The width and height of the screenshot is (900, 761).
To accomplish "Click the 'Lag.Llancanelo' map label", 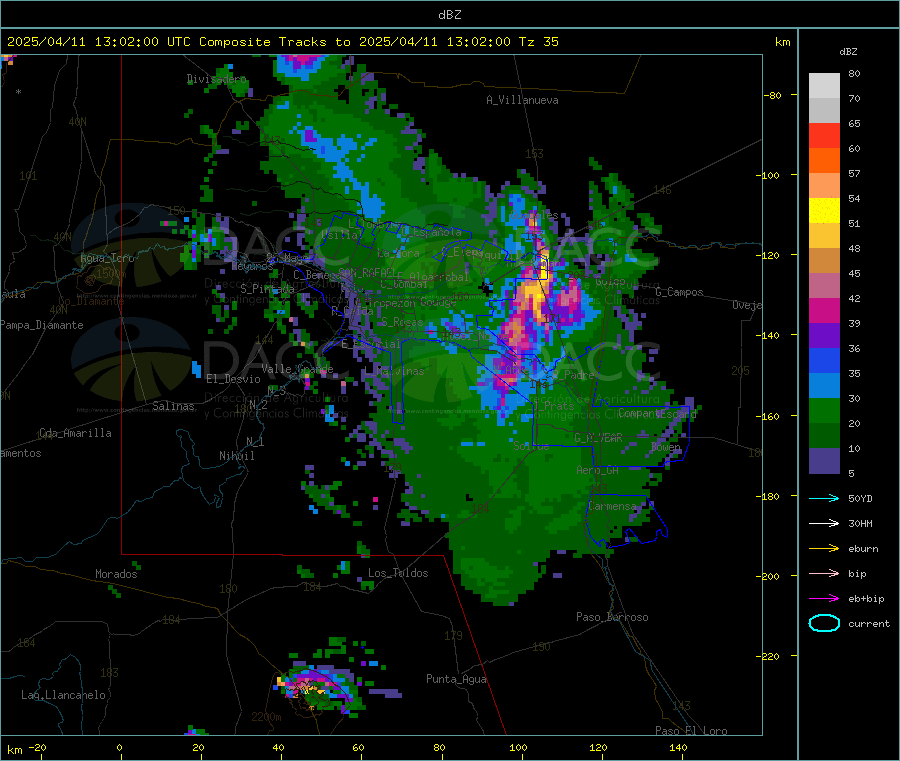I will click(x=63, y=695).
